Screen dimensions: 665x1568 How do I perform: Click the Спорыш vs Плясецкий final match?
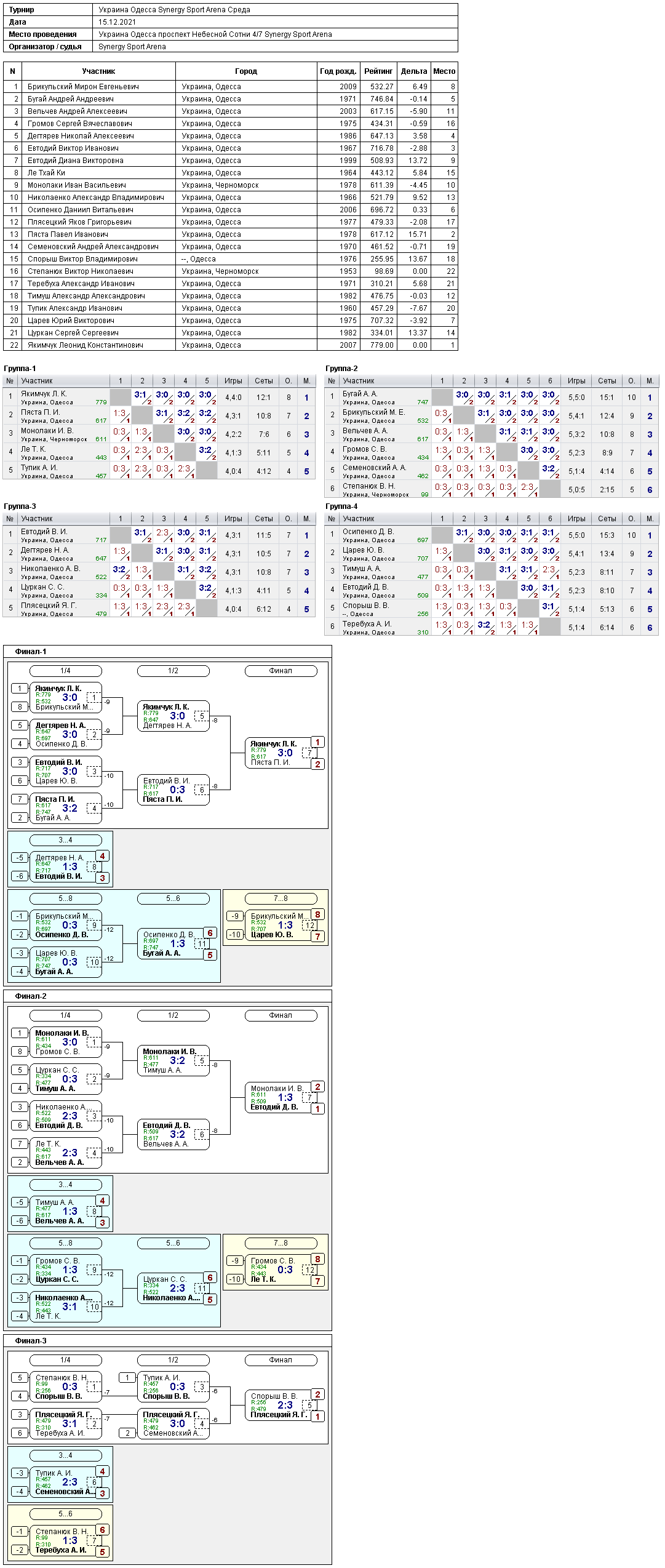pos(281,1406)
